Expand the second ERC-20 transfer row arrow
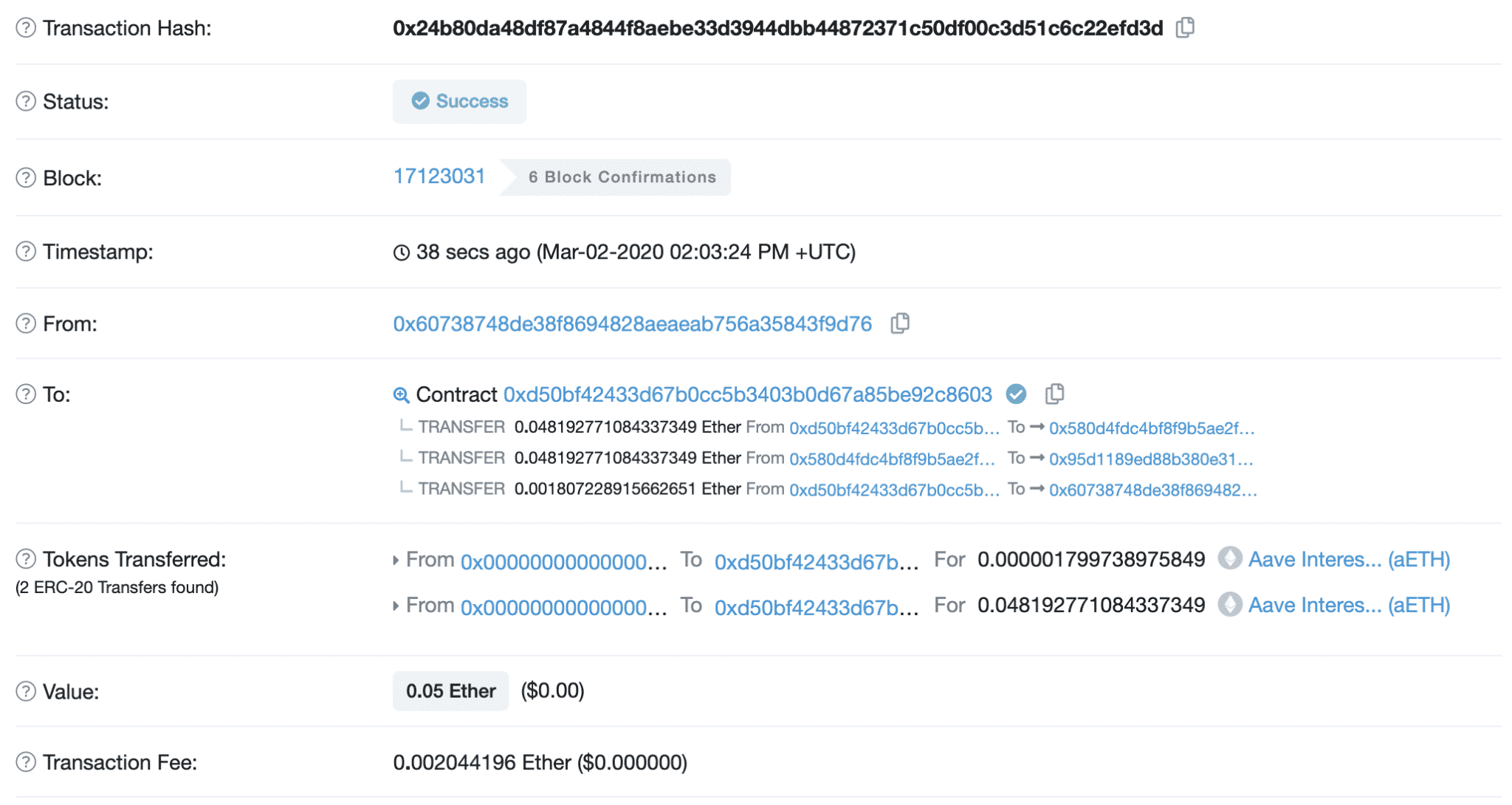This screenshot has height=805, width=1512. (396, 606)
